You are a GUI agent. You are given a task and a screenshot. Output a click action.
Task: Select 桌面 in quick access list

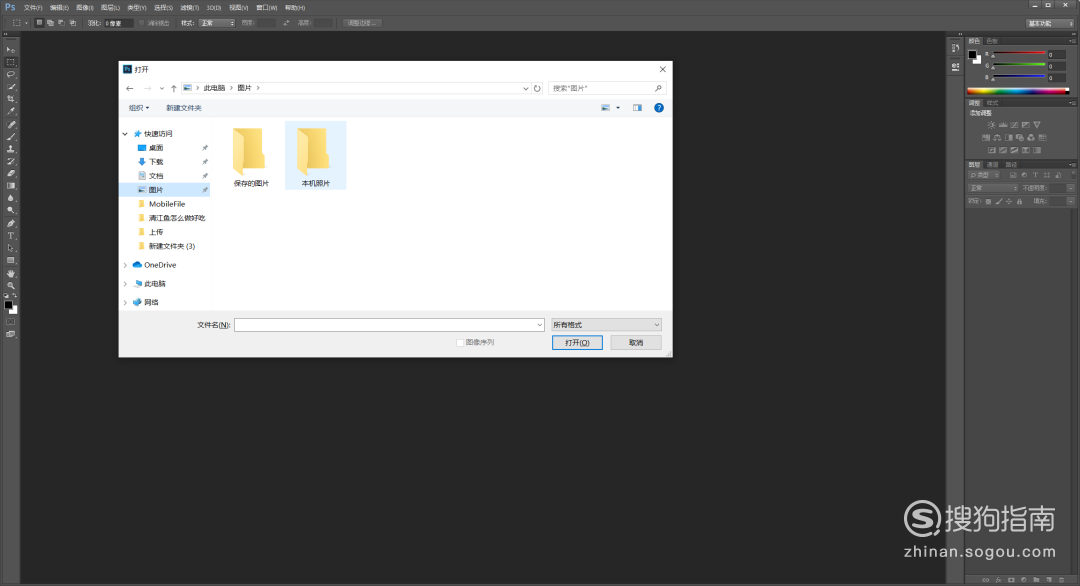coord(156,148)
